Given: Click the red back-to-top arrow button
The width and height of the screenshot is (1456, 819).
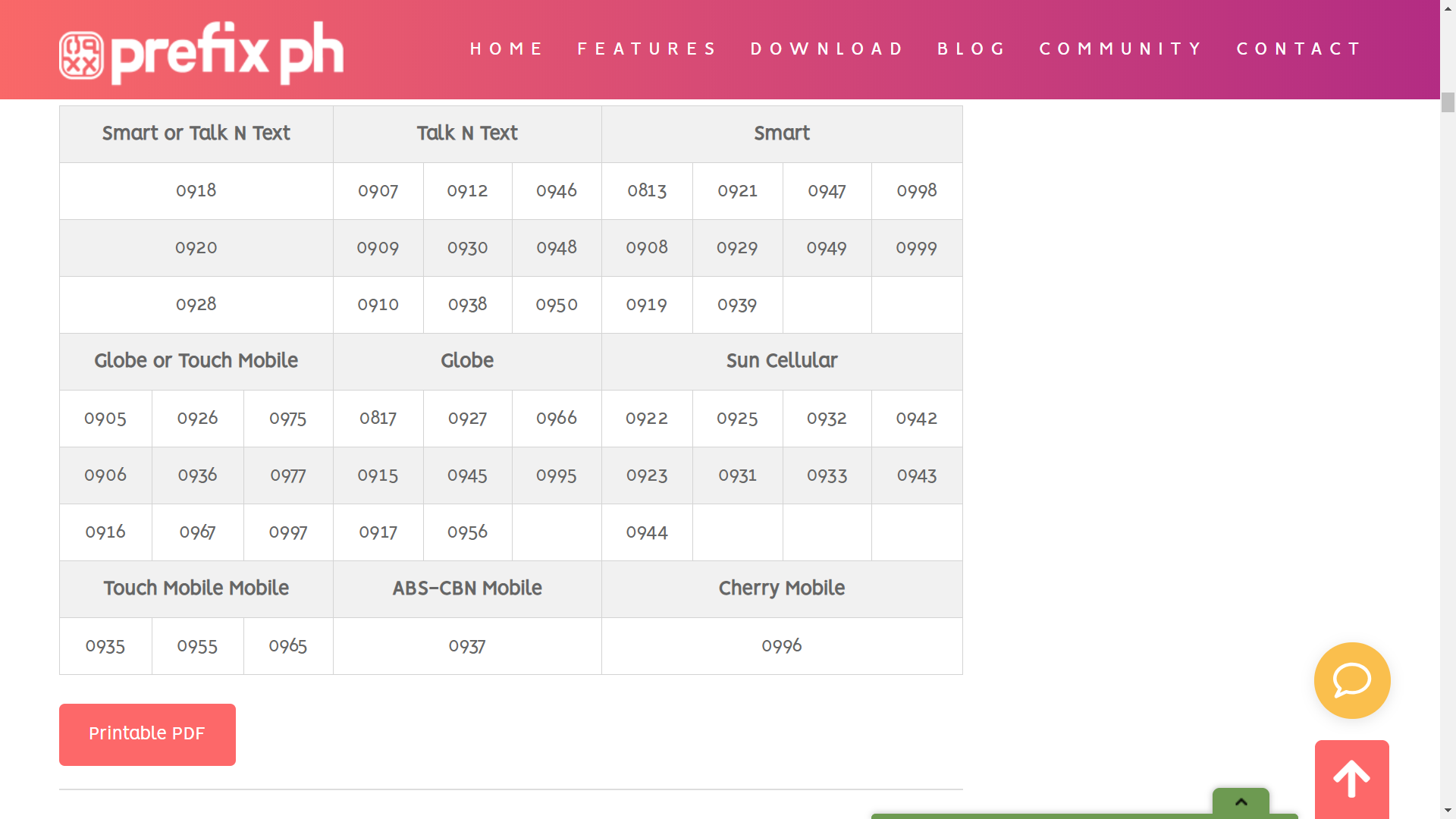Looking at the screenshot, I should tap(1352, 780).
